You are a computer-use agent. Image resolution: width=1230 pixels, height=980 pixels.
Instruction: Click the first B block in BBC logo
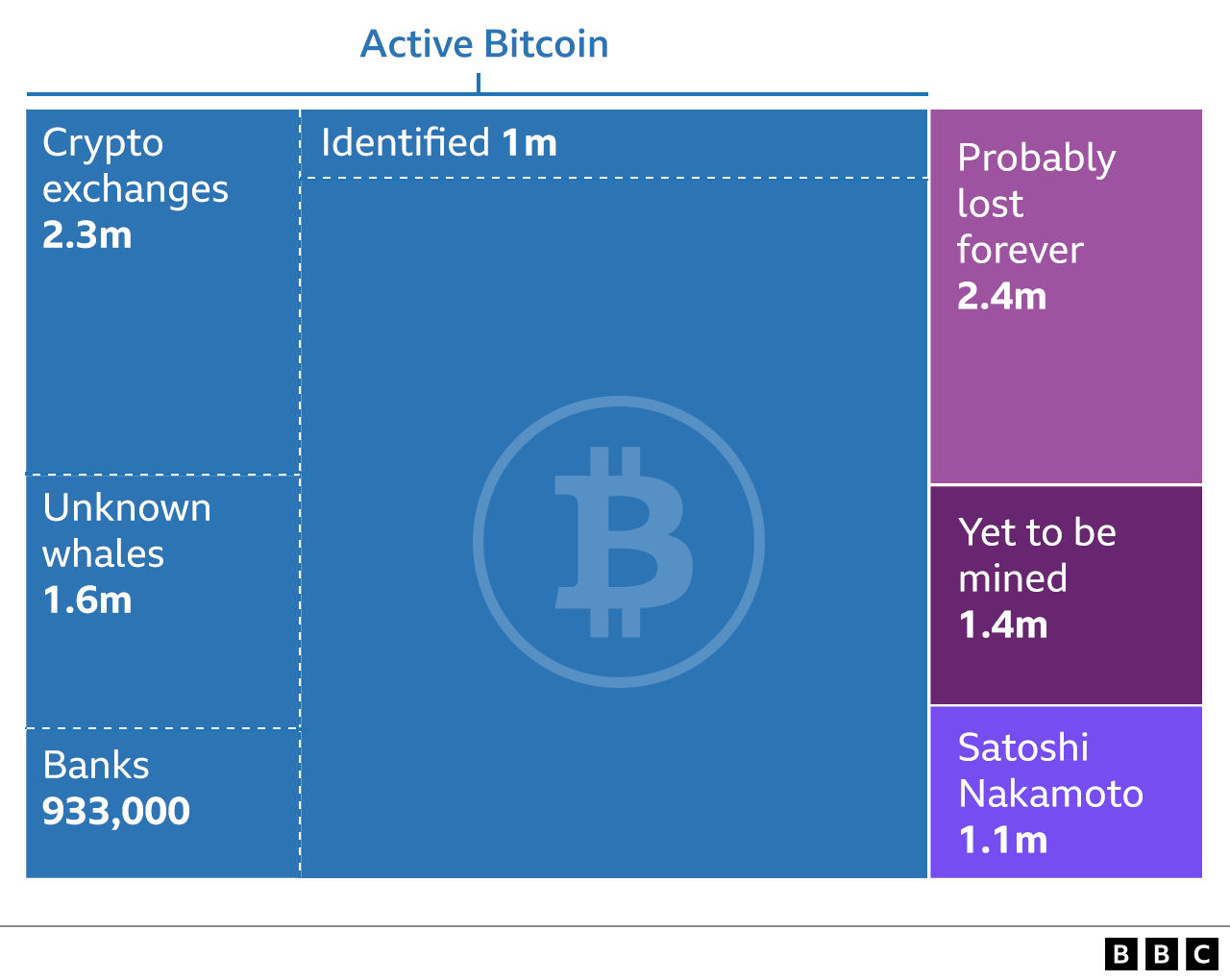[1121, 954]
